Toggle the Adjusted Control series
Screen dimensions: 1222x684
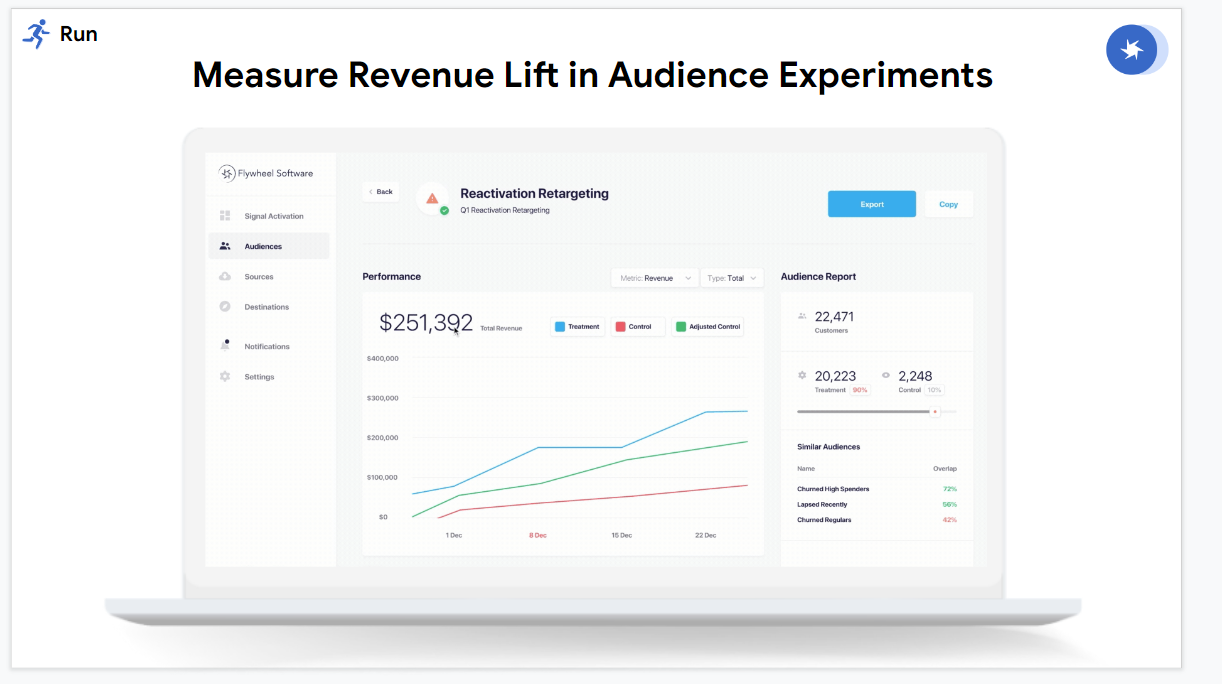point(707,327)
